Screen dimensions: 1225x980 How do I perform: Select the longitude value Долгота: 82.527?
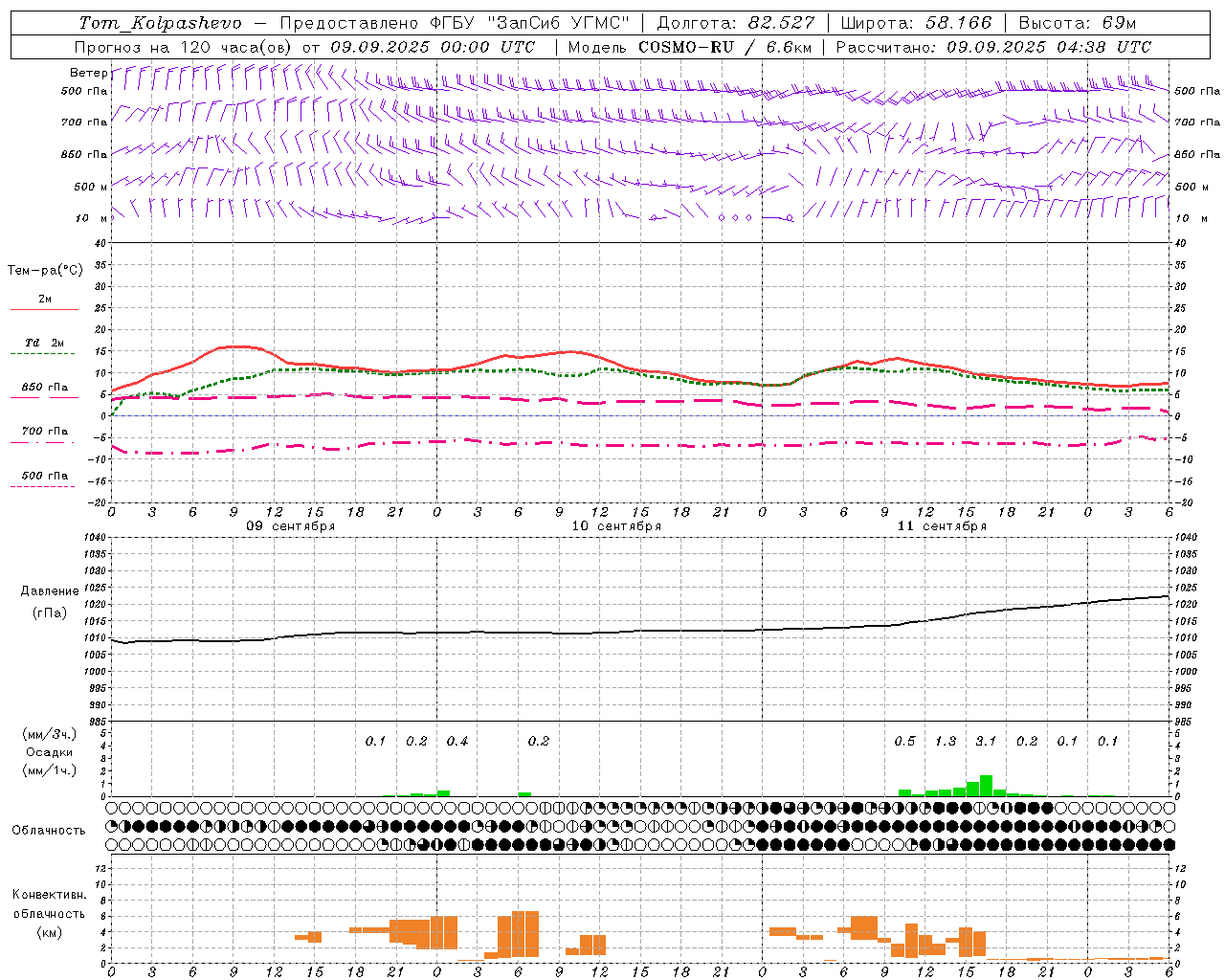tap(736, 23)
